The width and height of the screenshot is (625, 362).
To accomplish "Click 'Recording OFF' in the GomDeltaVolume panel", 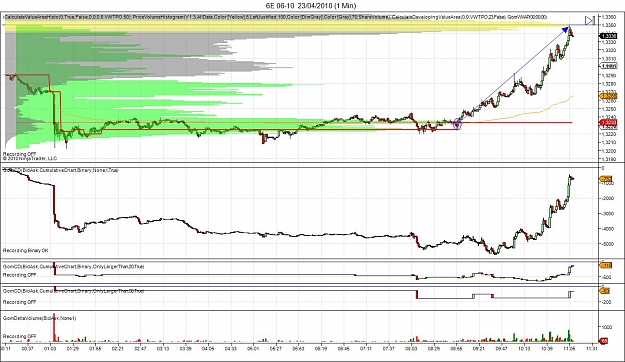I will pyautogui.click(x=19, y=336).
